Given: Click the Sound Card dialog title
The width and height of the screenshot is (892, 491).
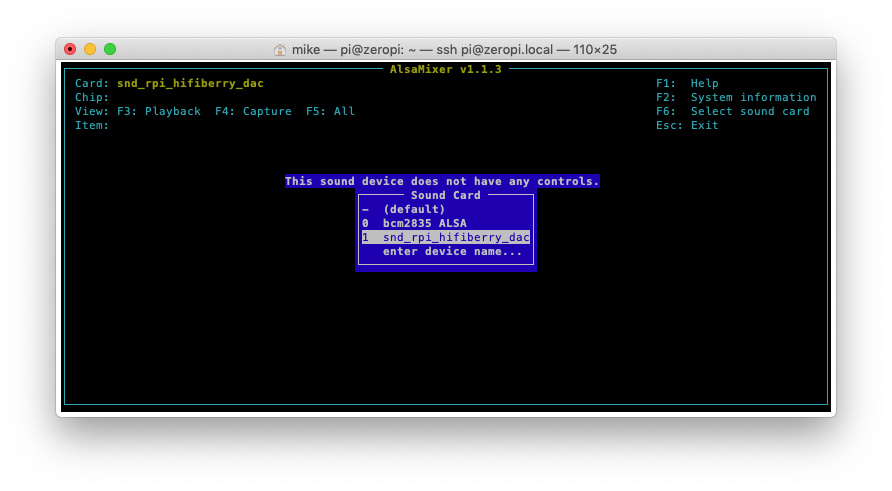Looking at the screenshot, I should click(x=445, y=195).
